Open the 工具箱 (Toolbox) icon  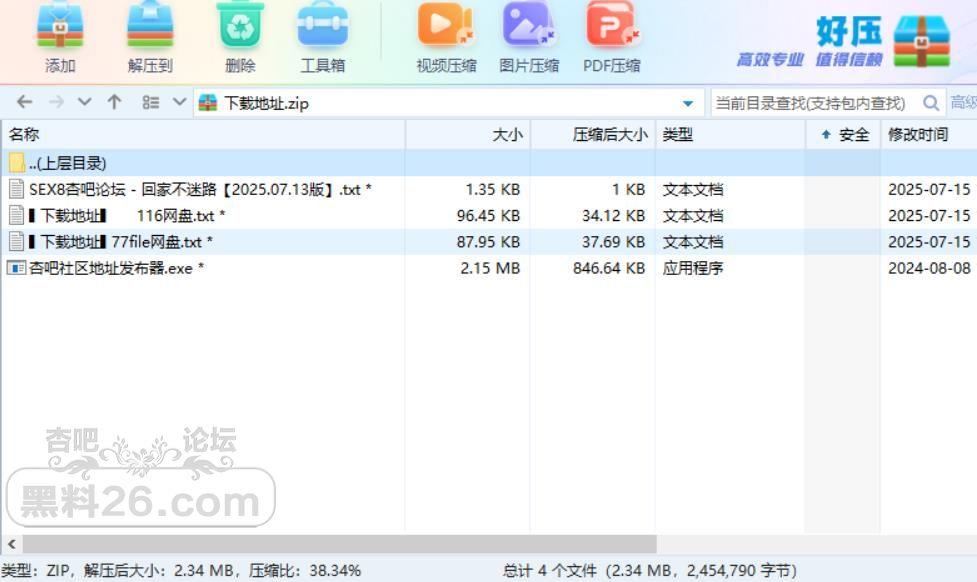tap(323, 25)
